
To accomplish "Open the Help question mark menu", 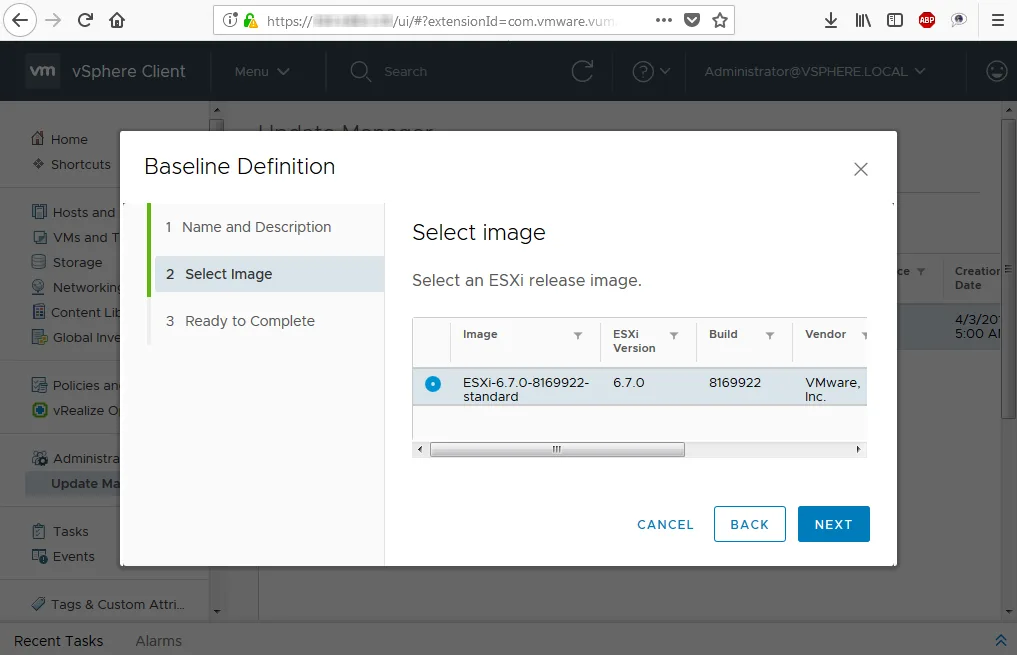I will pos(651,71).
